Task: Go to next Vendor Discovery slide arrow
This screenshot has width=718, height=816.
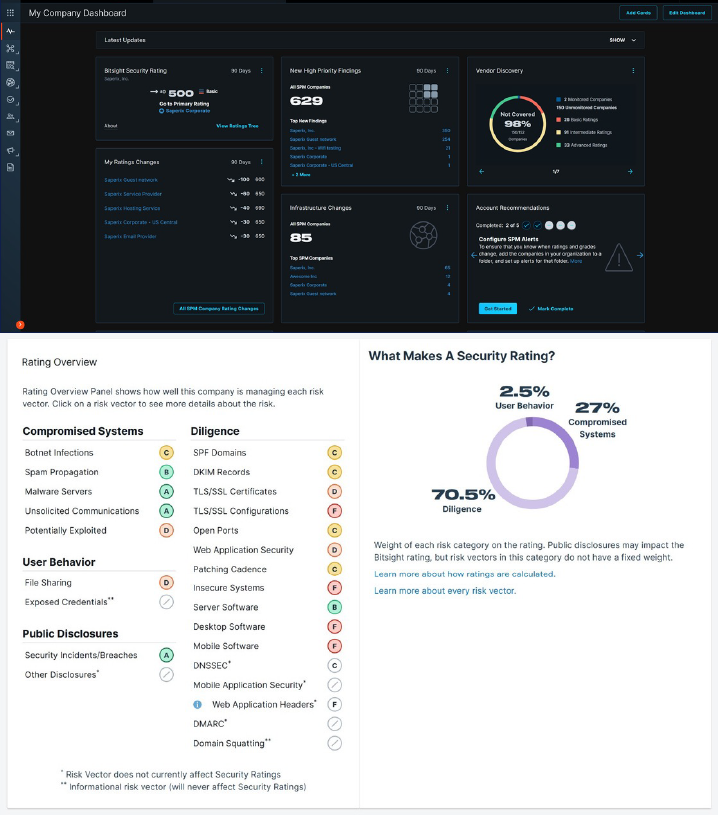Action: click(x=630, y=171)
